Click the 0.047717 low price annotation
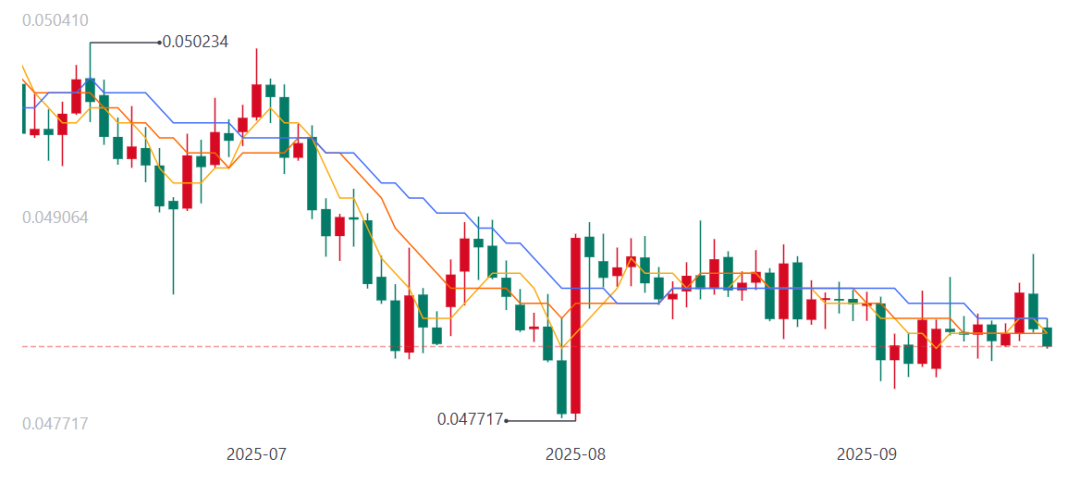The image size is (1080, 484). coord(470,419)
